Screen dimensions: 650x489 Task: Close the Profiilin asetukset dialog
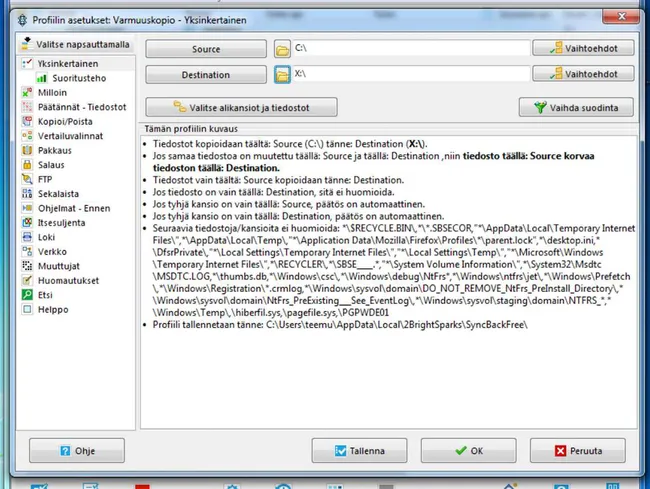621,16
